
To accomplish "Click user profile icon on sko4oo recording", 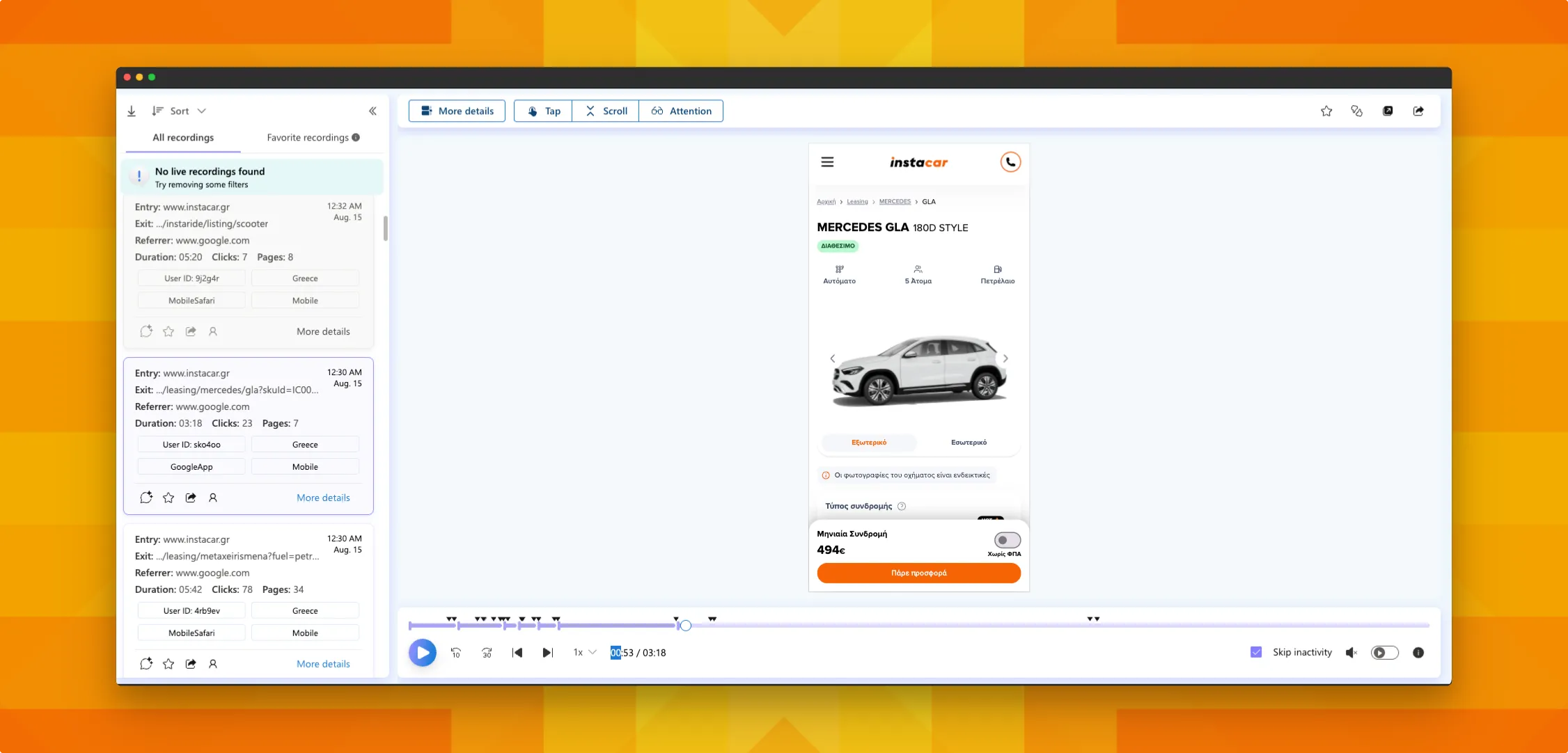I will coord(213,498).
